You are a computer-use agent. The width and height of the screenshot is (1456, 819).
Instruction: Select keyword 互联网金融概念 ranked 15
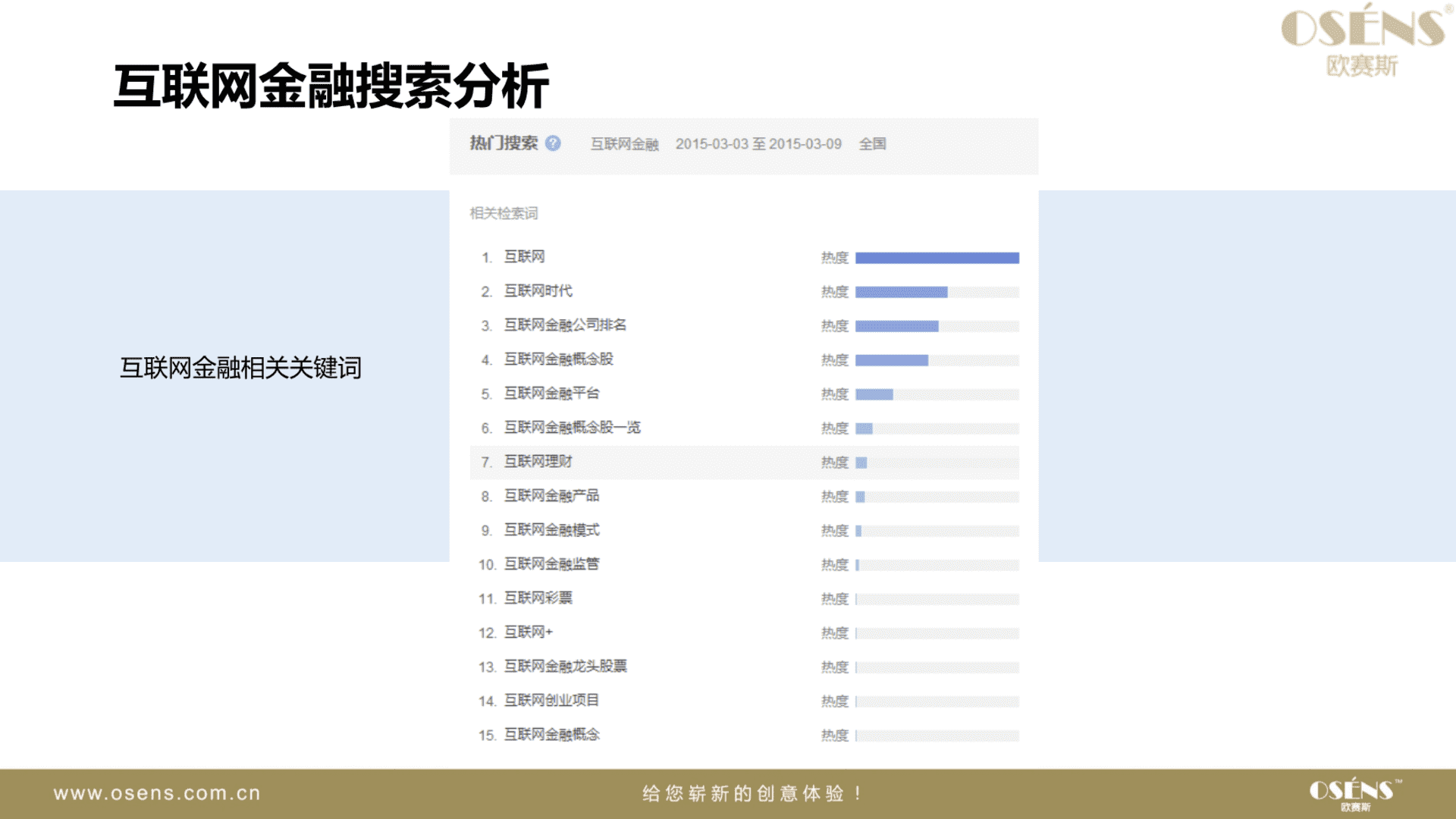[x=551, y=735]
